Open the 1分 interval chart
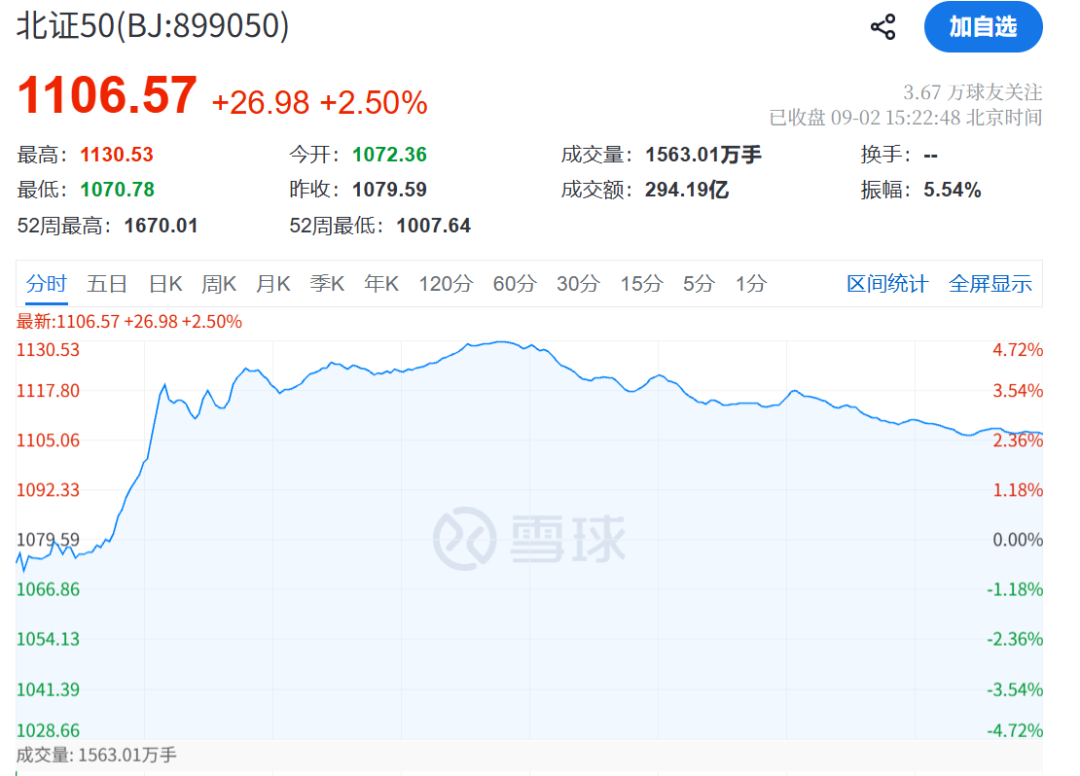 (751, 284)
